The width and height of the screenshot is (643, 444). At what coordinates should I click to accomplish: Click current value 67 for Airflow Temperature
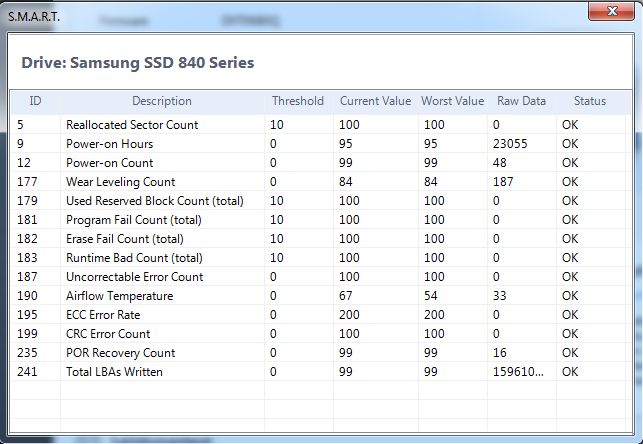(345, 296)
